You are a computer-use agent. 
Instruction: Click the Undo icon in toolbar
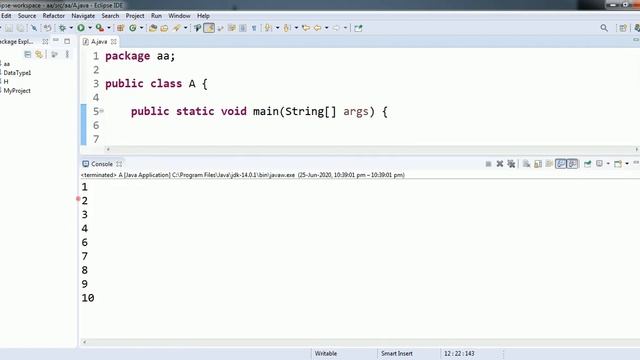coord(48,28)
